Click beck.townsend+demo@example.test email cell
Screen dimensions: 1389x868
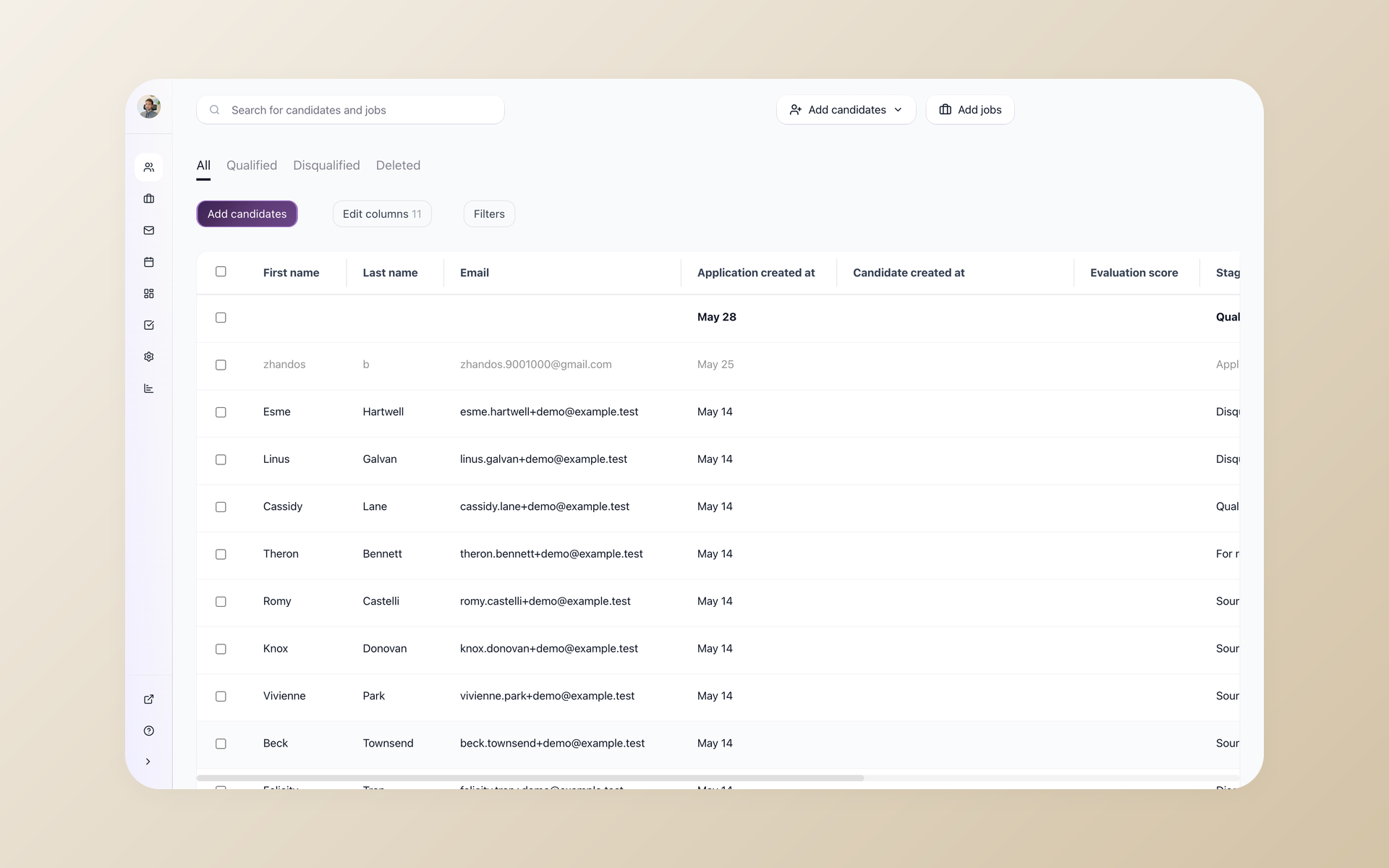pyautogui.click(x=552, y=744)
